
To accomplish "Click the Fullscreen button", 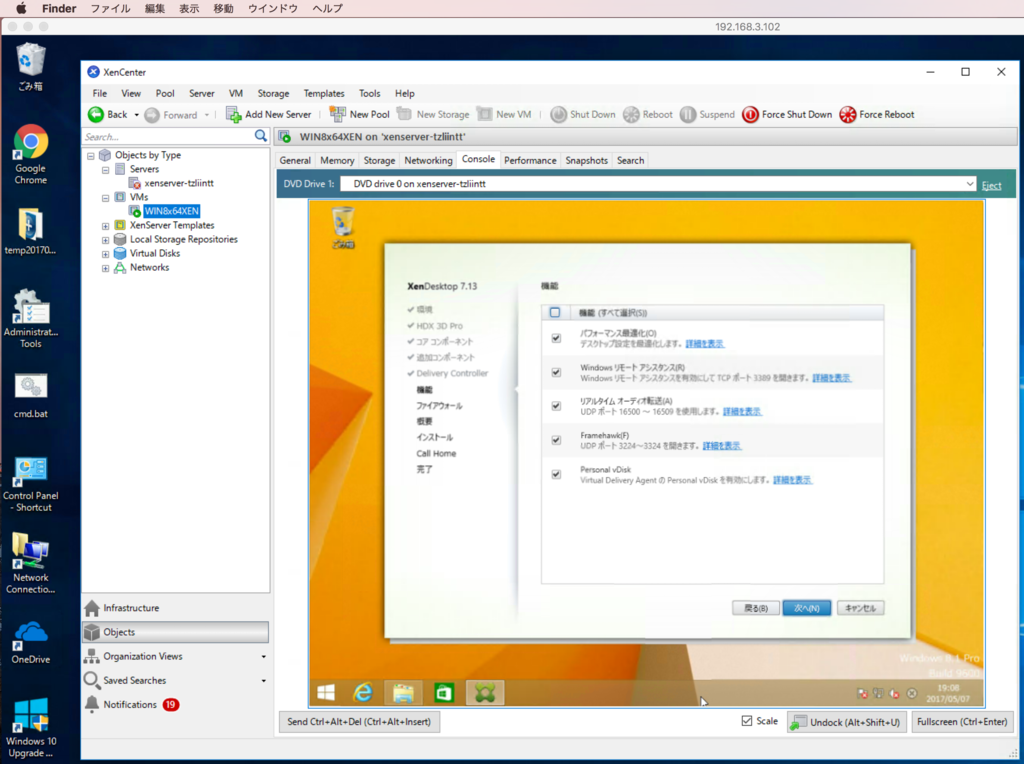I will (962, 722).
